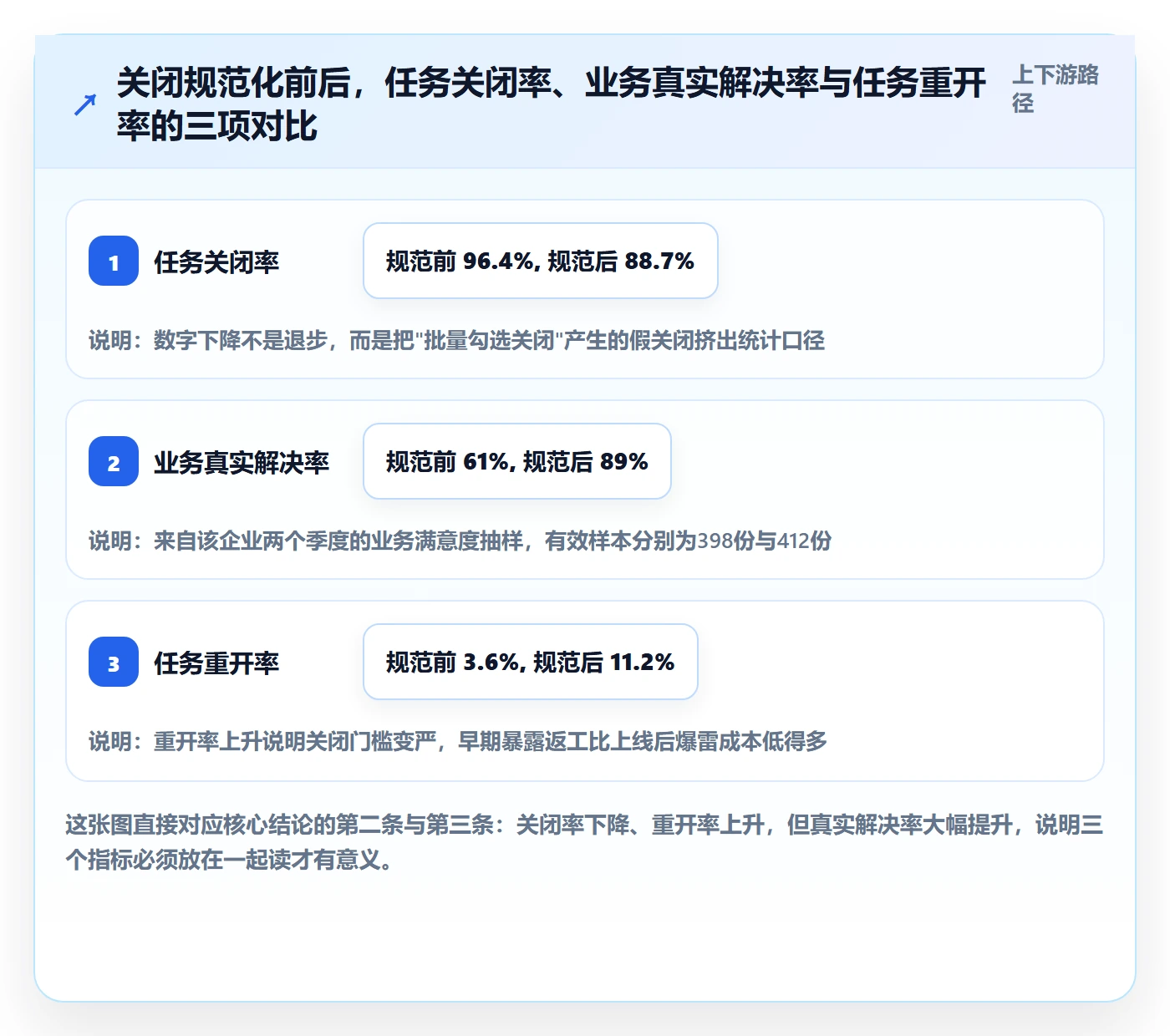Click the number 3 badge for 任务重开率
The width and height of the screenshot is (1170, 1036).
click(x=114, y=662)
